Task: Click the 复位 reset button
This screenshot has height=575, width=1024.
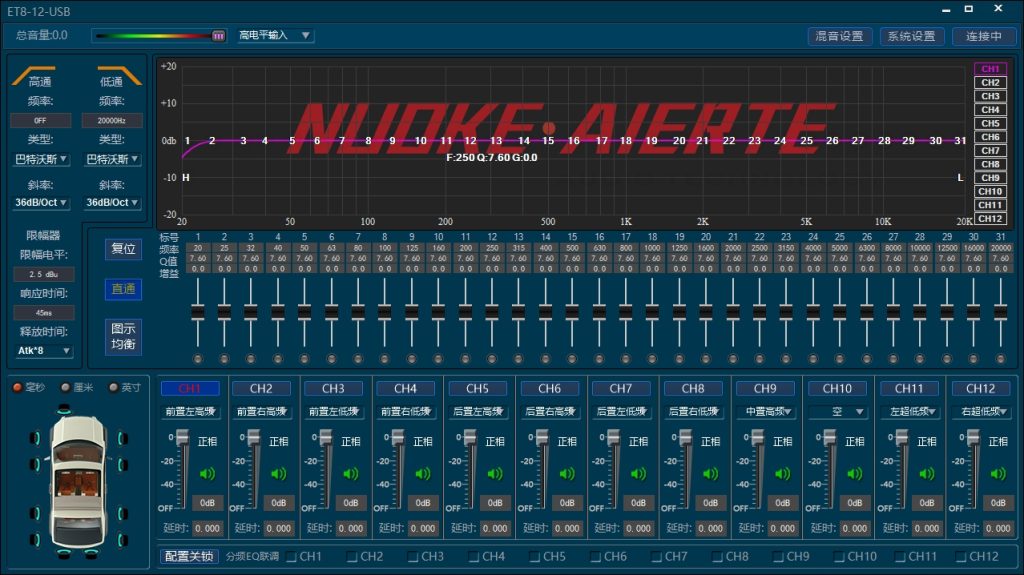Action: [123, 249]
